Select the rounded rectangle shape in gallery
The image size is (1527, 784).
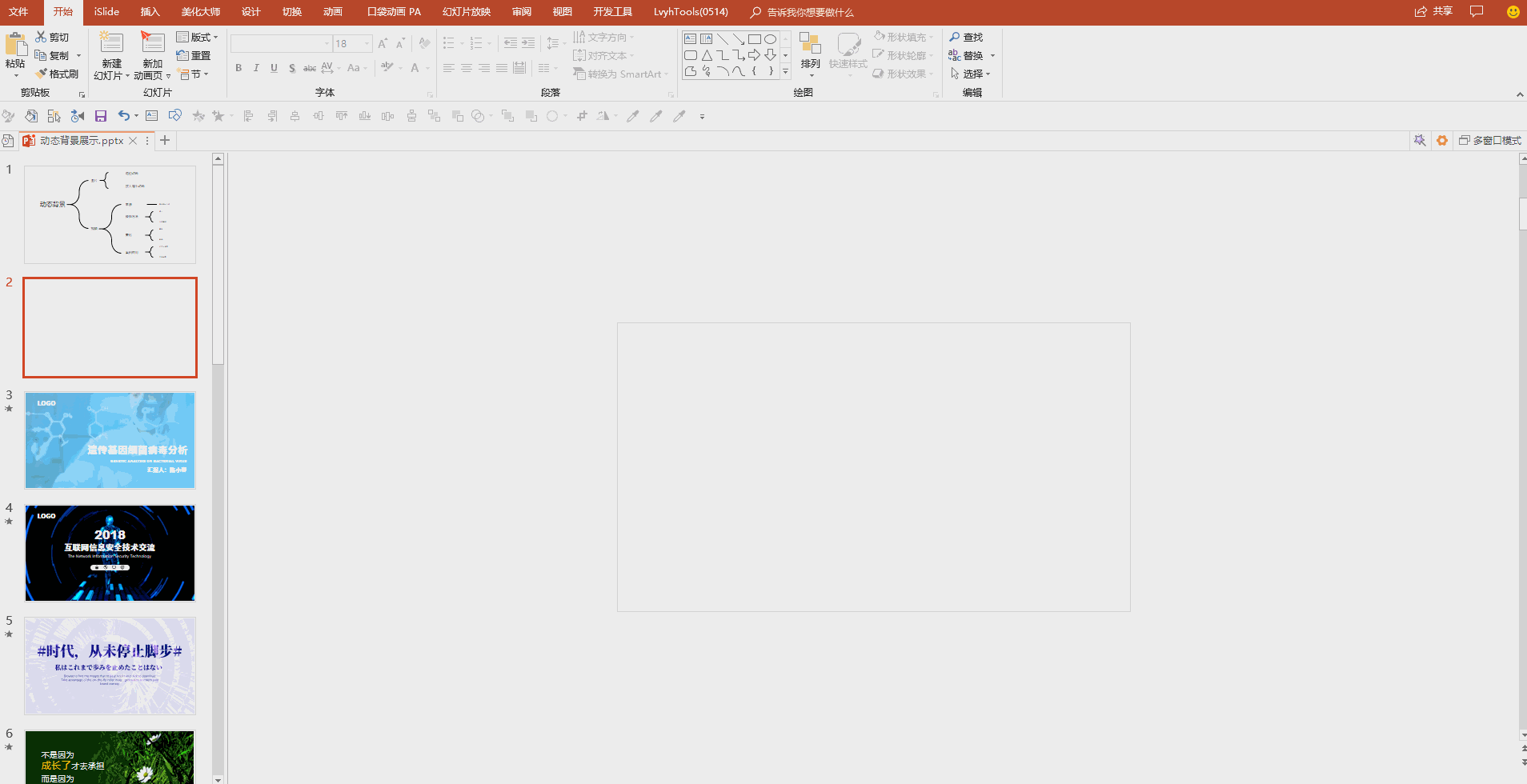click(690, 55)
